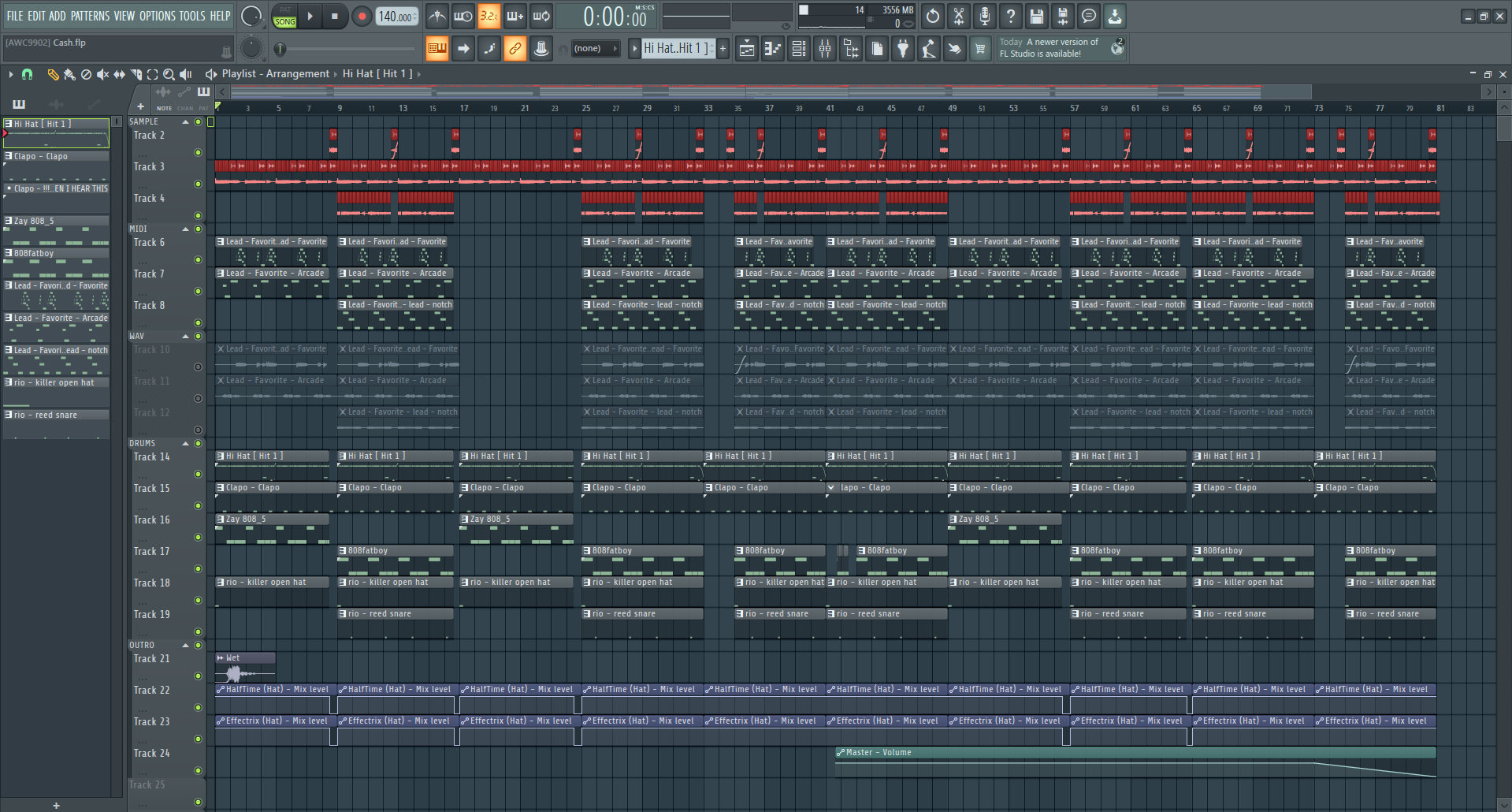The width and height of the screenshot is (1512, 812).
Task: Start playback with Play button
Action: click(x=310, y=16)
